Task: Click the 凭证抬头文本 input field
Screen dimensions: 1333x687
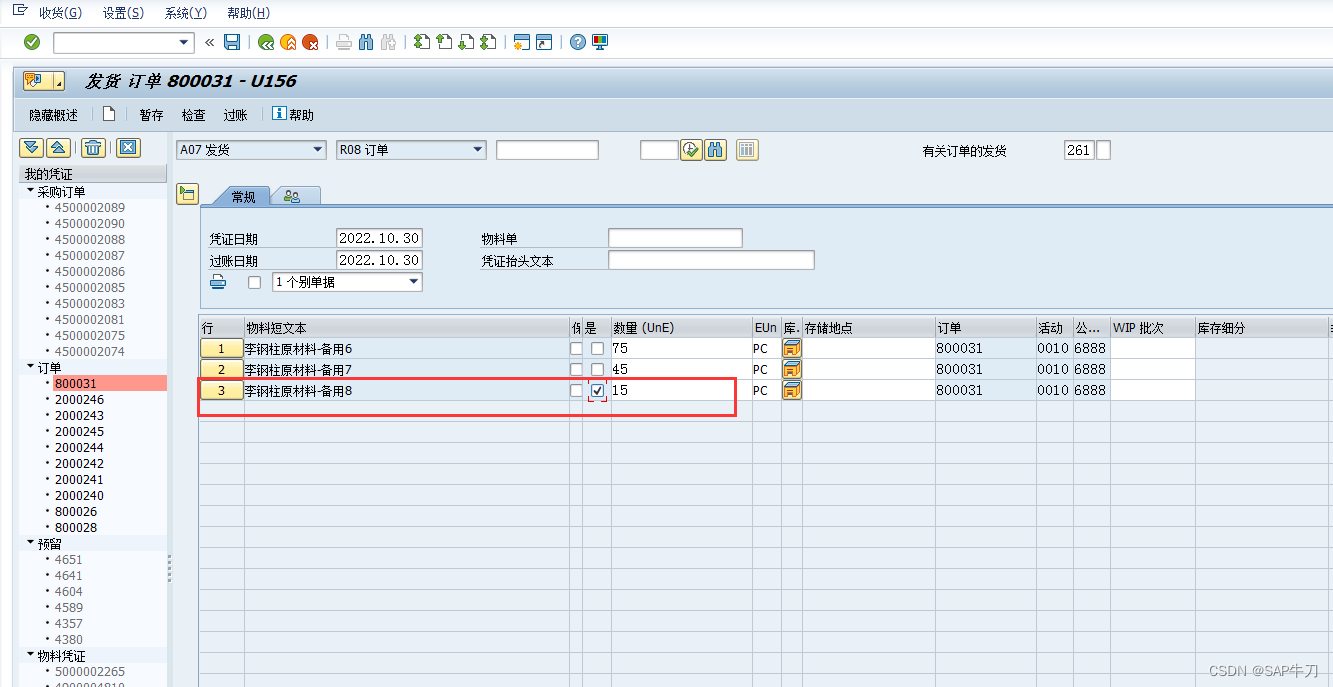Action: (x=711, y=260)
